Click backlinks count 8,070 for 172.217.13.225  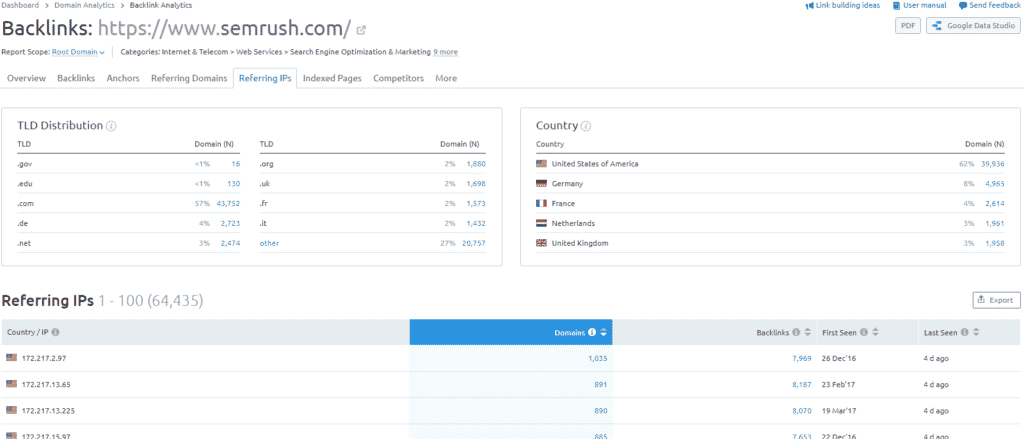[x=801, y=411]
